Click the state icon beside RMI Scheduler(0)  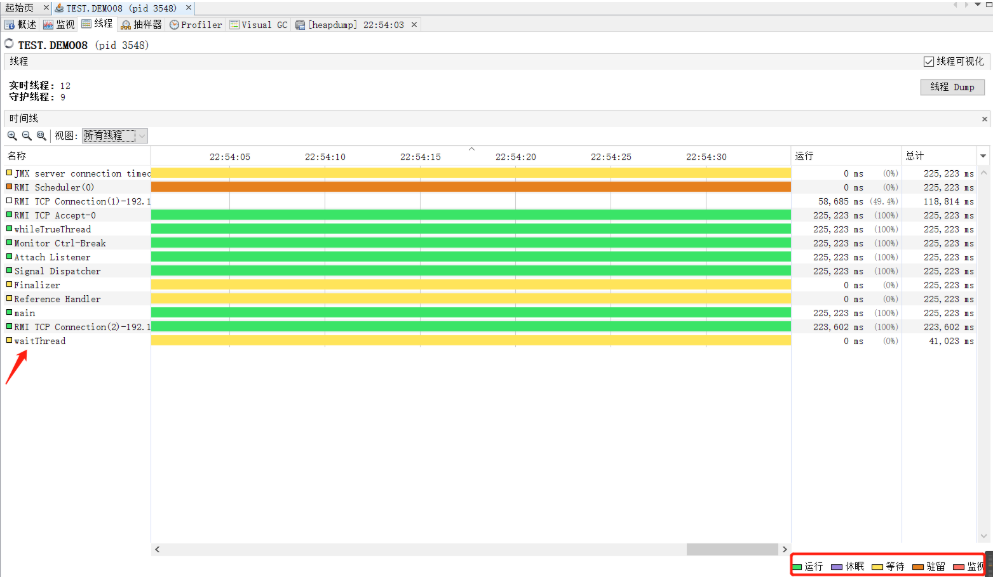tap(9, 187)
